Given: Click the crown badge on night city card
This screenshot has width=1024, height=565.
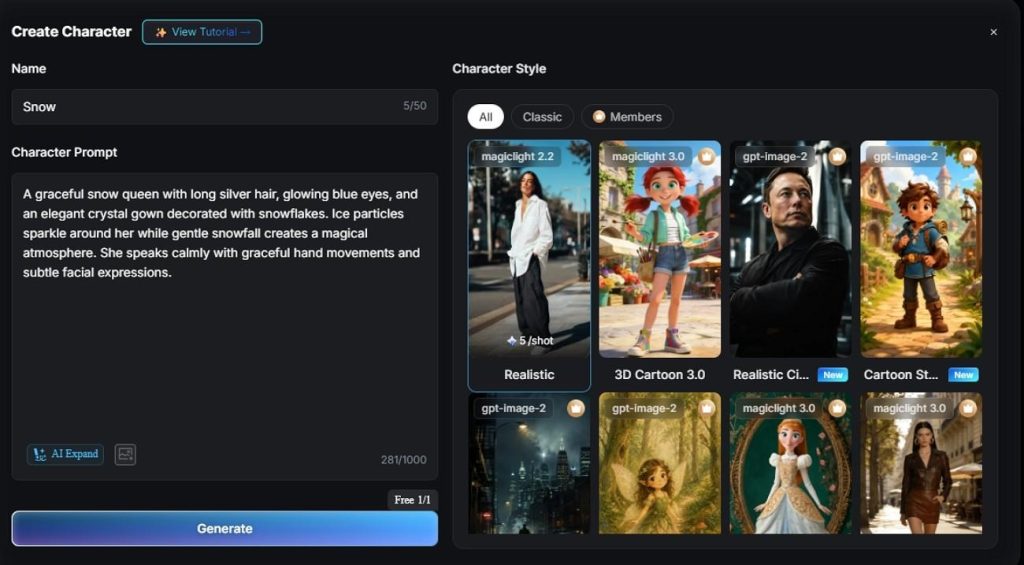Looking at the screenshot, I should coord(575,408).
